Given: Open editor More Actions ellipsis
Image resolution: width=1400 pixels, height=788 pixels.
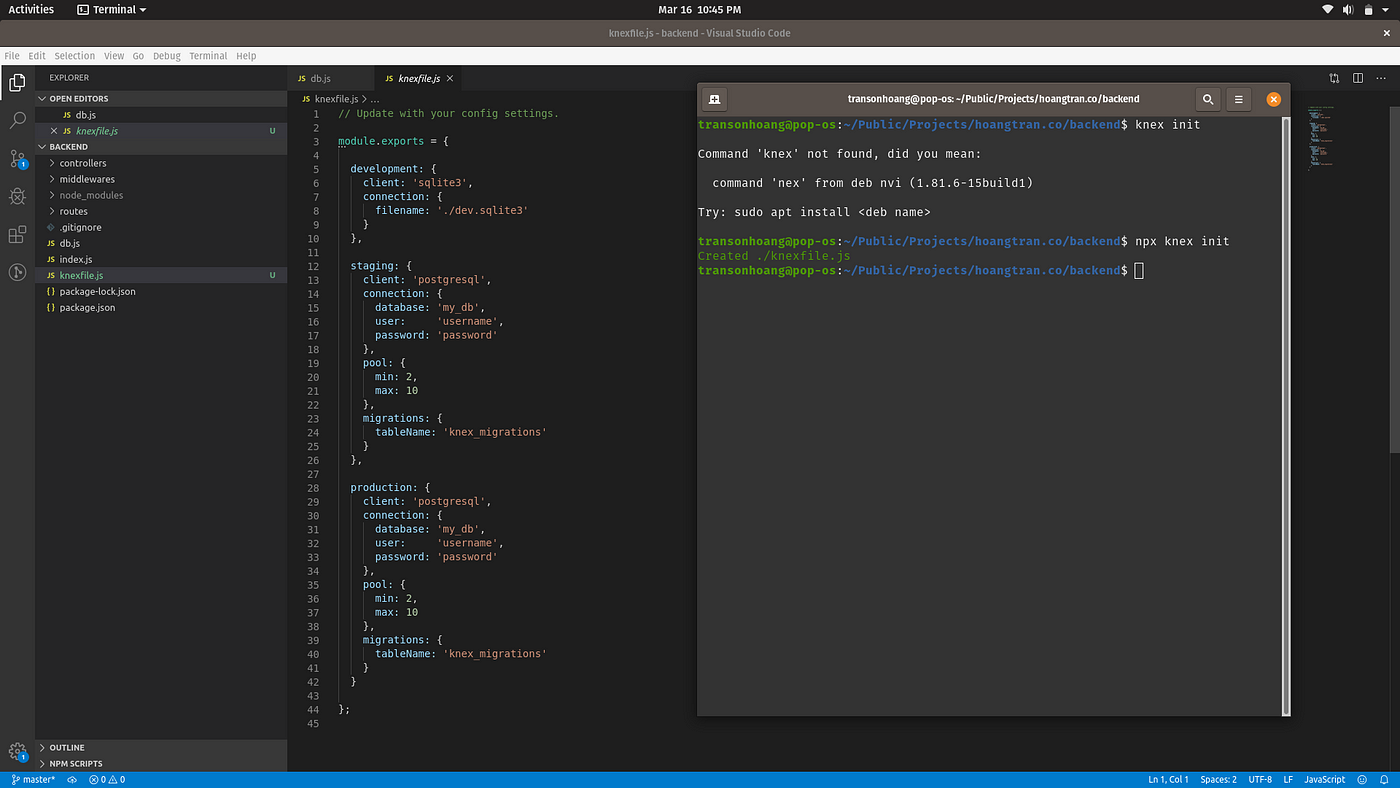Looking at the screenshot, I should [1382, 78].
